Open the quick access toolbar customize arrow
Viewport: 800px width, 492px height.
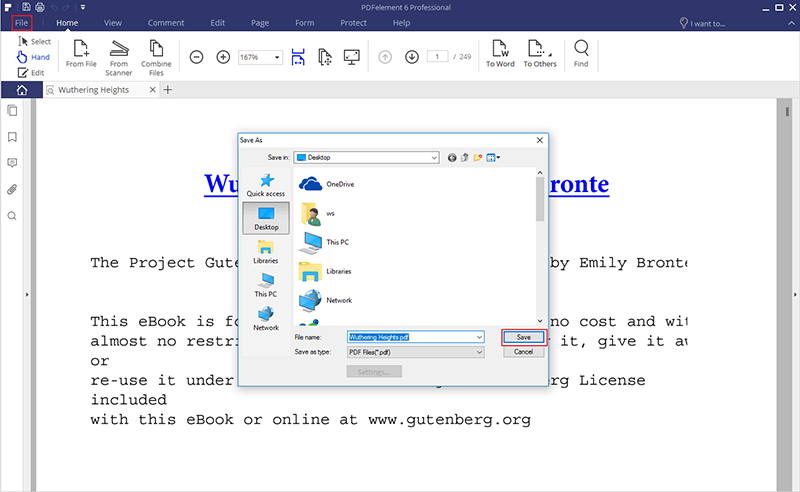(x=83, y=7)
